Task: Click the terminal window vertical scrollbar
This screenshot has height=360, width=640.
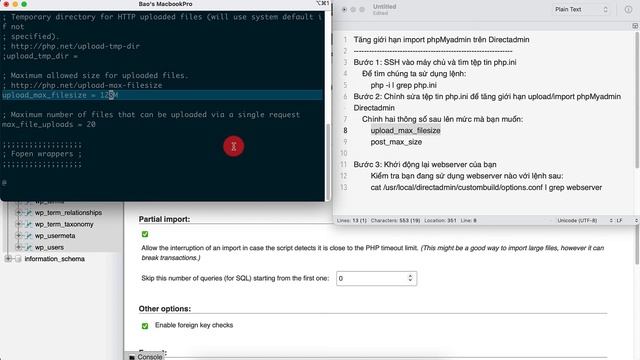Action: [x=328, y=161]
